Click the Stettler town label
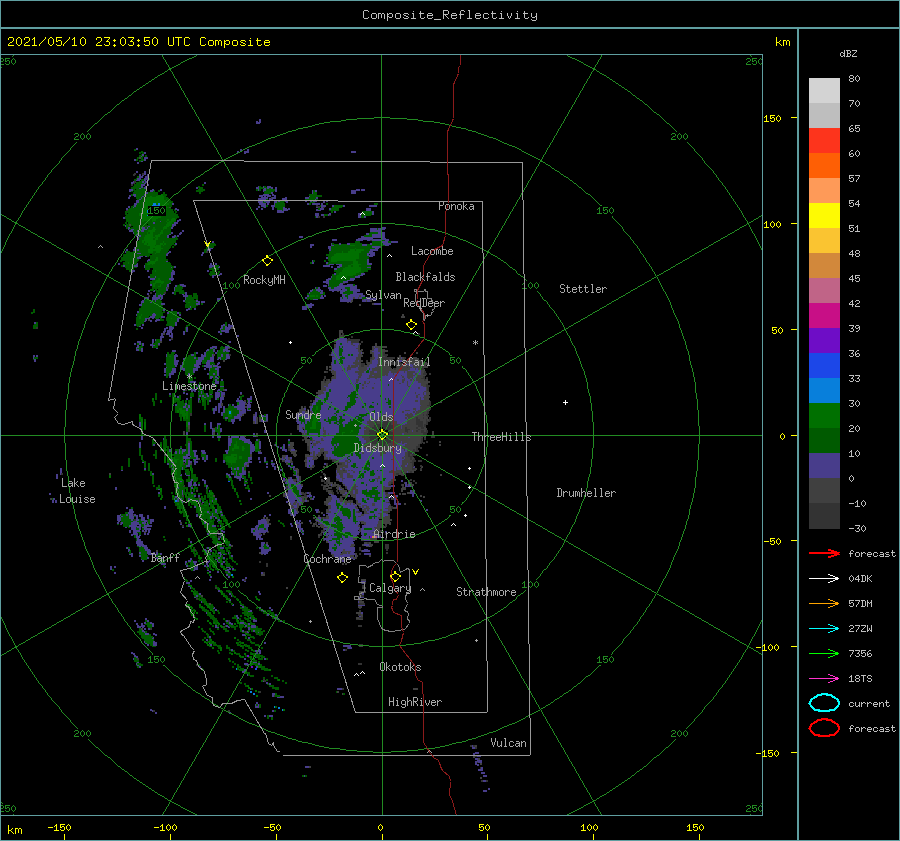Image resolution: width=900 pixels, height=841 pixels. (x=583, y=289)
